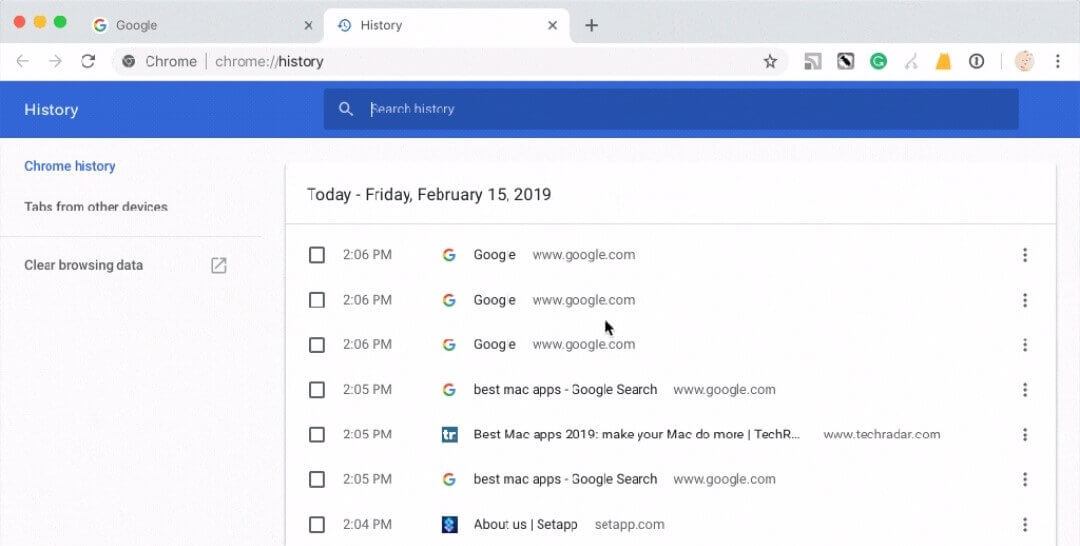Expand more actions menu for the Setapp entry
1080x546 pixels.
click(1024, 524)
